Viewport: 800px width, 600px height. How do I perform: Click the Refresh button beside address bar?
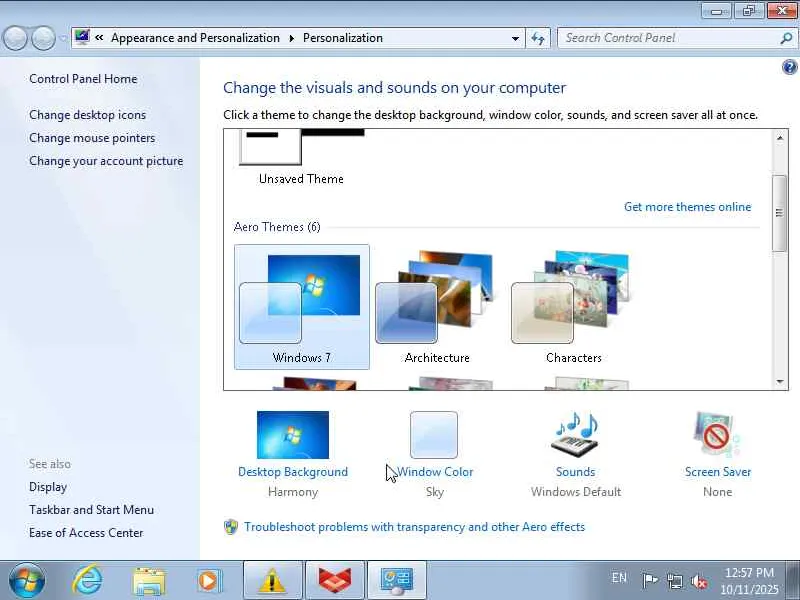pos(538,38)
